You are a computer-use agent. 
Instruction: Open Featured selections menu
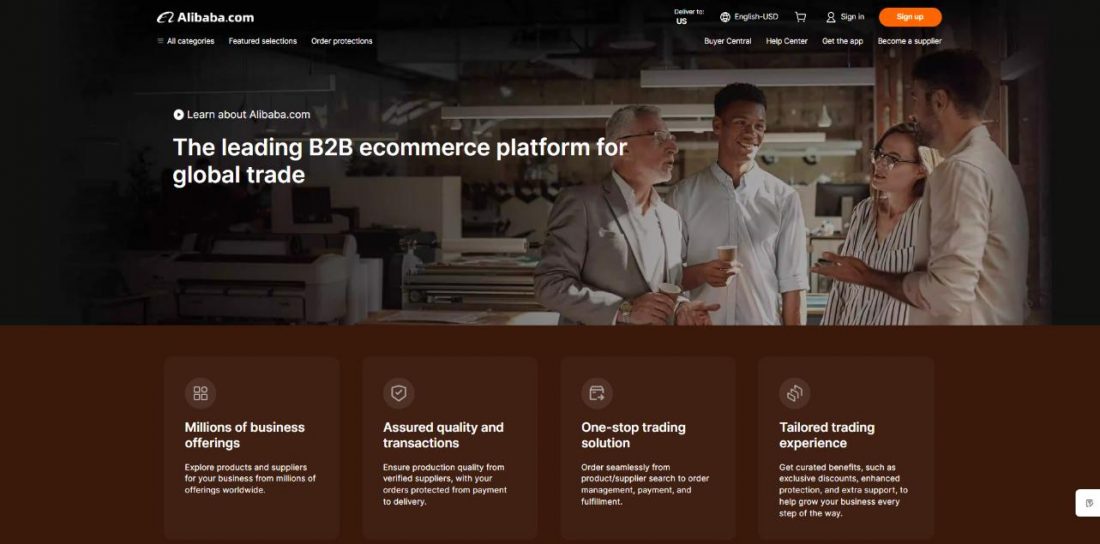pyautogui.click(x=262, y=41)
